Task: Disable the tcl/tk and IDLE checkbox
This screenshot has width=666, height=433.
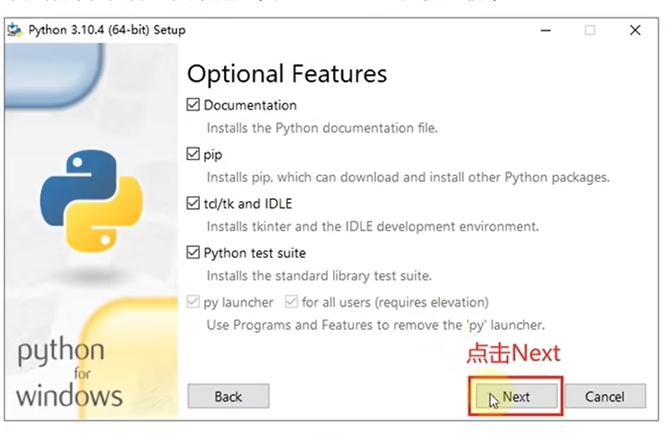Action: pos(193,203)
